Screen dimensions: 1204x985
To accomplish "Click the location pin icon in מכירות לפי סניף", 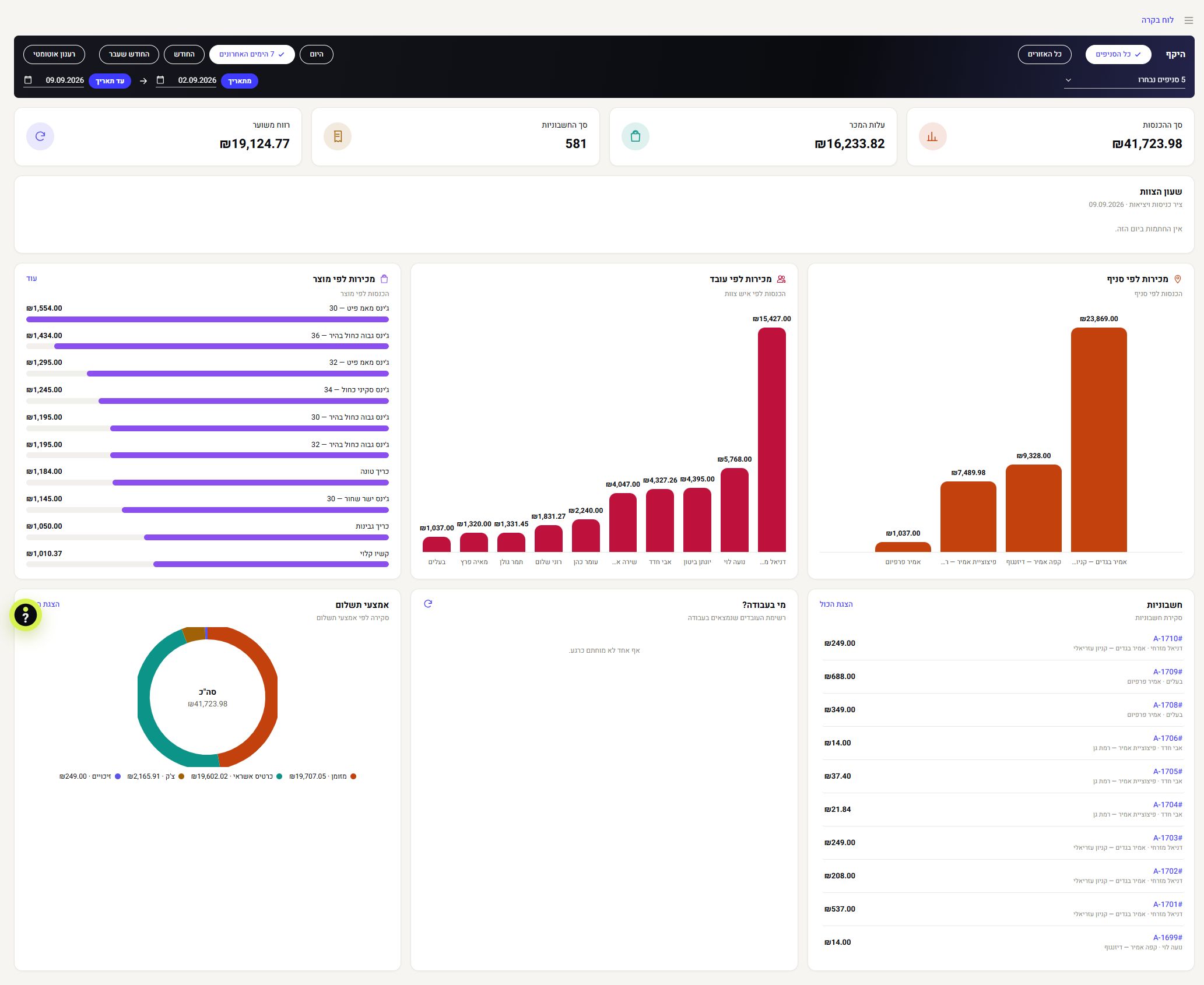I will point(1178,279).
